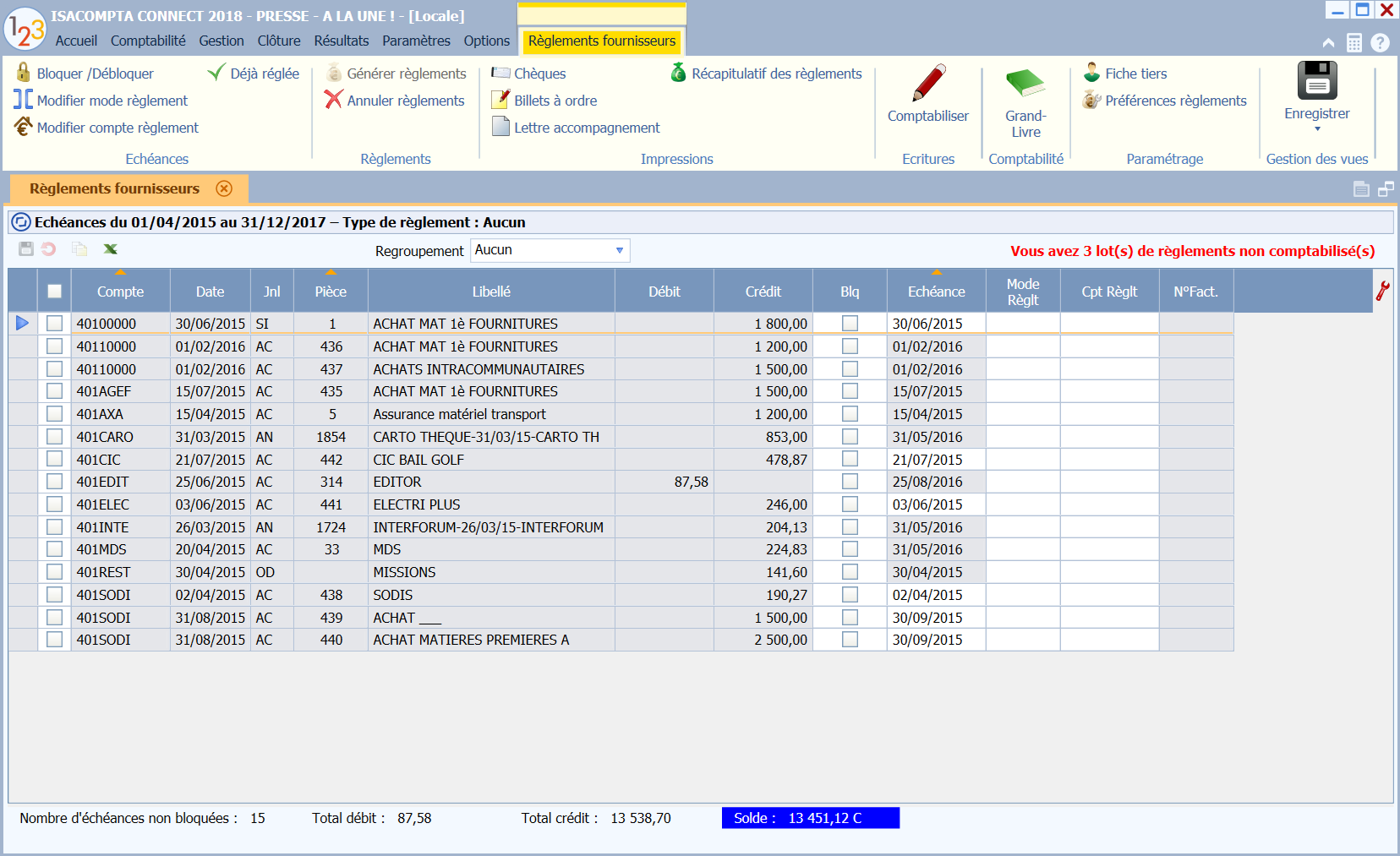The image size is (1400, 856).
Task: Open the Regroupement dropdown
Action: tap(620, 250)
